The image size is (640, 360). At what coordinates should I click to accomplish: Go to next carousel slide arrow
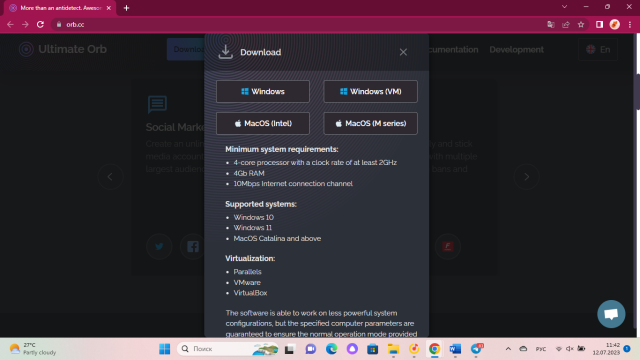[x=527, y=177]
